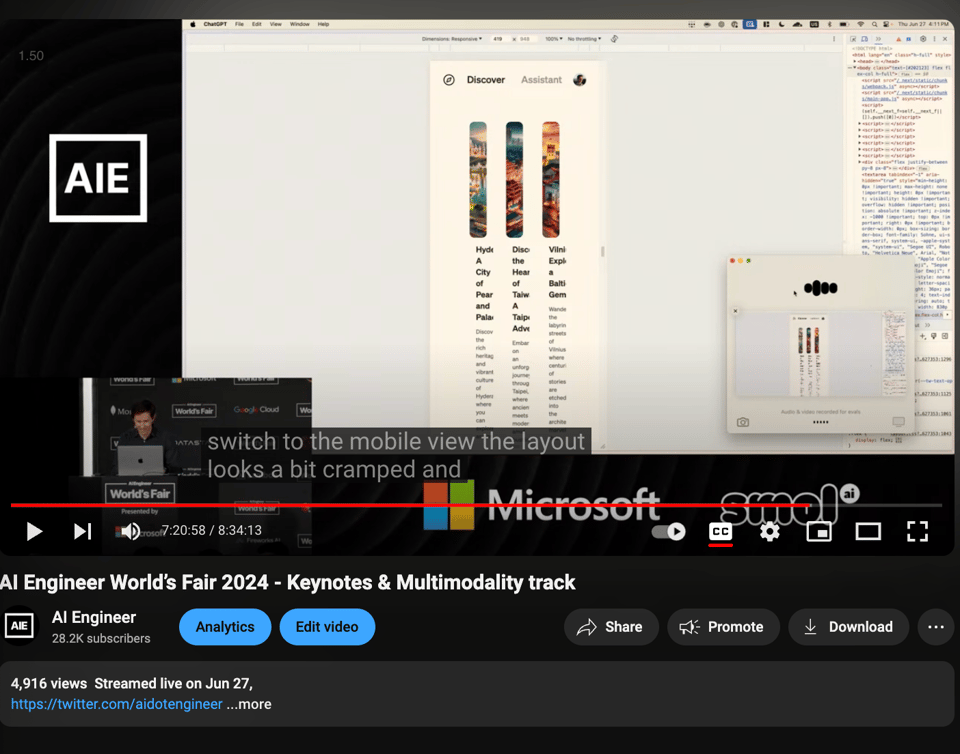Open the YouTube settings gear
Image resolution: width=960 pixels, height=754 pixels.
[x=769, y=531]
